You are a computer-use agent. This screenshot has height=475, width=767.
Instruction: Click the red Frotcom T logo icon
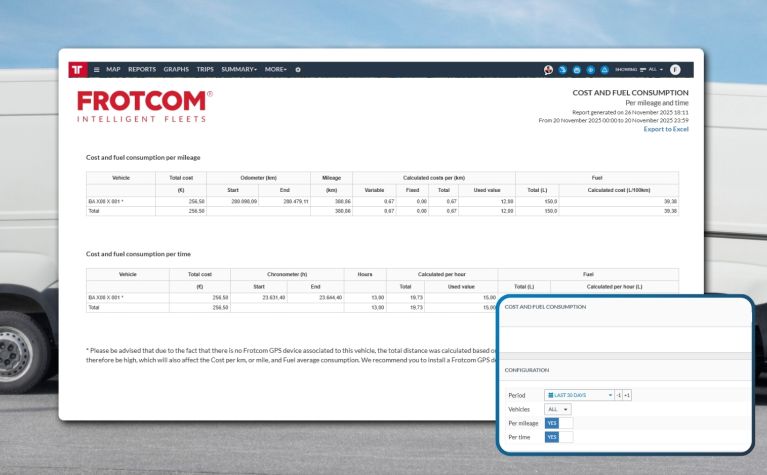(78, 69)
